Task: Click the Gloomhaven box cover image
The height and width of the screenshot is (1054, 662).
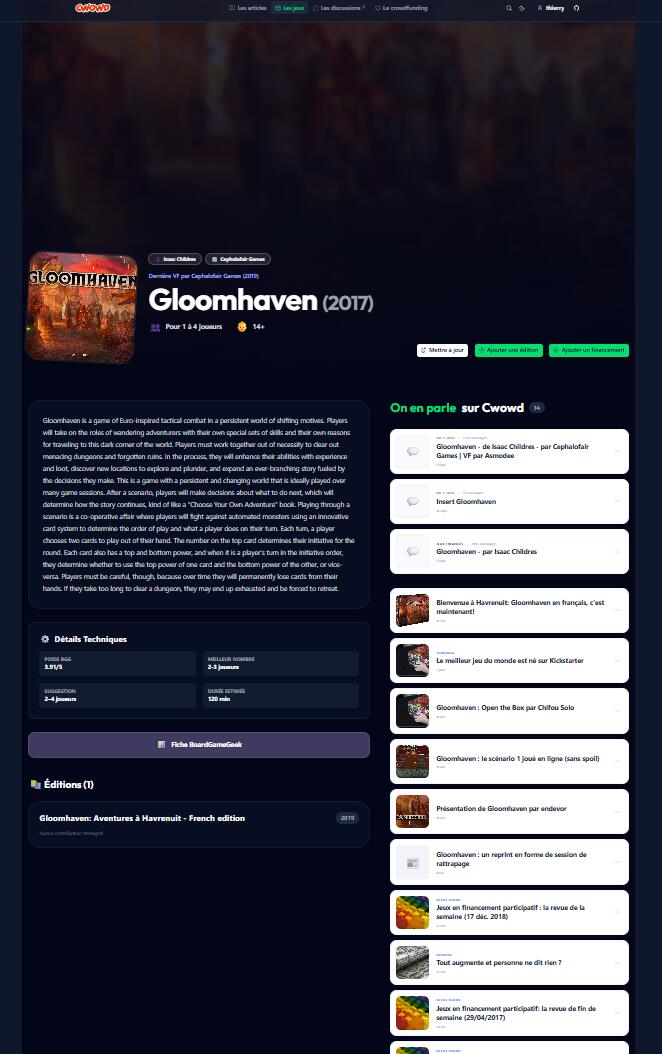Action: click(x=81, y=307)
